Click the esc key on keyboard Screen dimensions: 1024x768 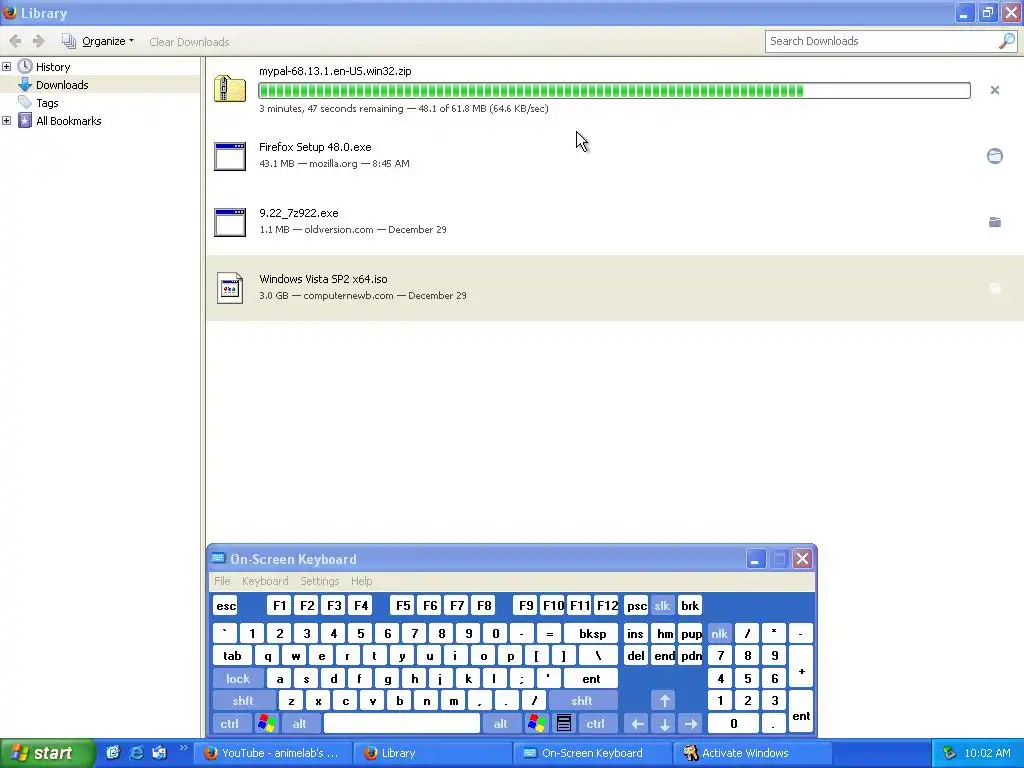tap(226, 605)
